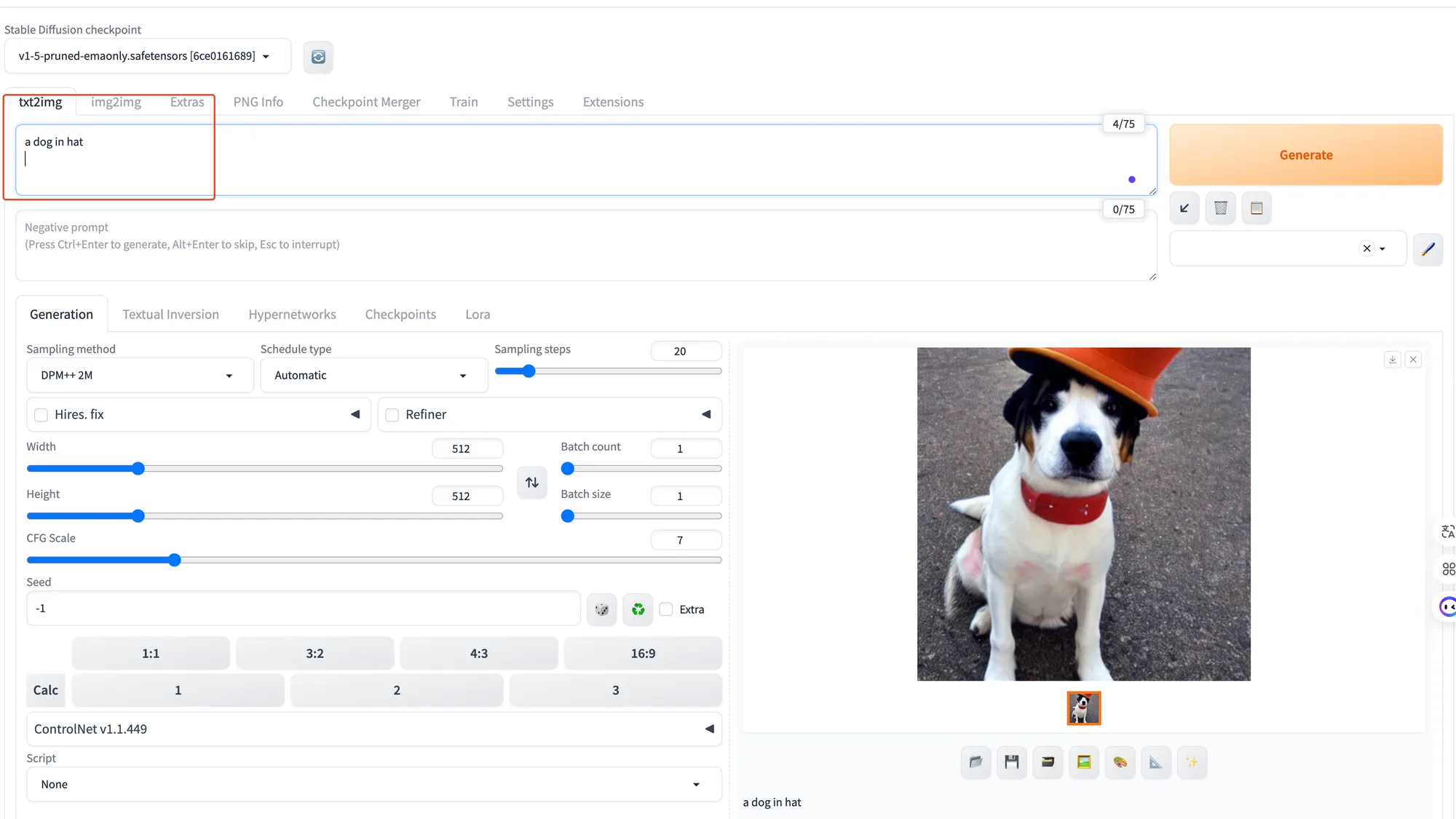1456x819 pixels.
Task: Open the Extensions tab
Action: click(x=613, y=102)
